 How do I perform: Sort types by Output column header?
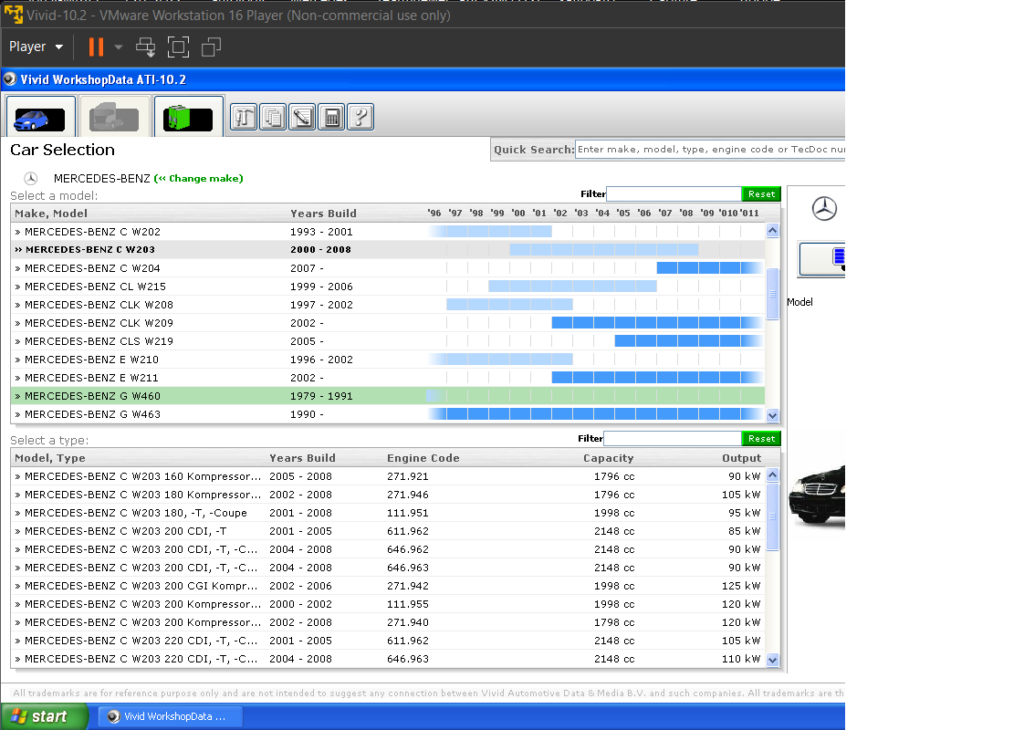click(x=742, y=458)
